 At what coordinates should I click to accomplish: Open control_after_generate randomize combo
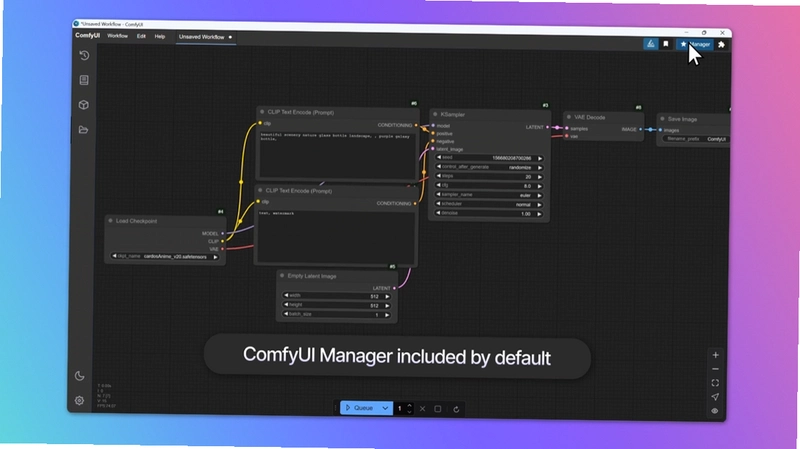(489, 167)
